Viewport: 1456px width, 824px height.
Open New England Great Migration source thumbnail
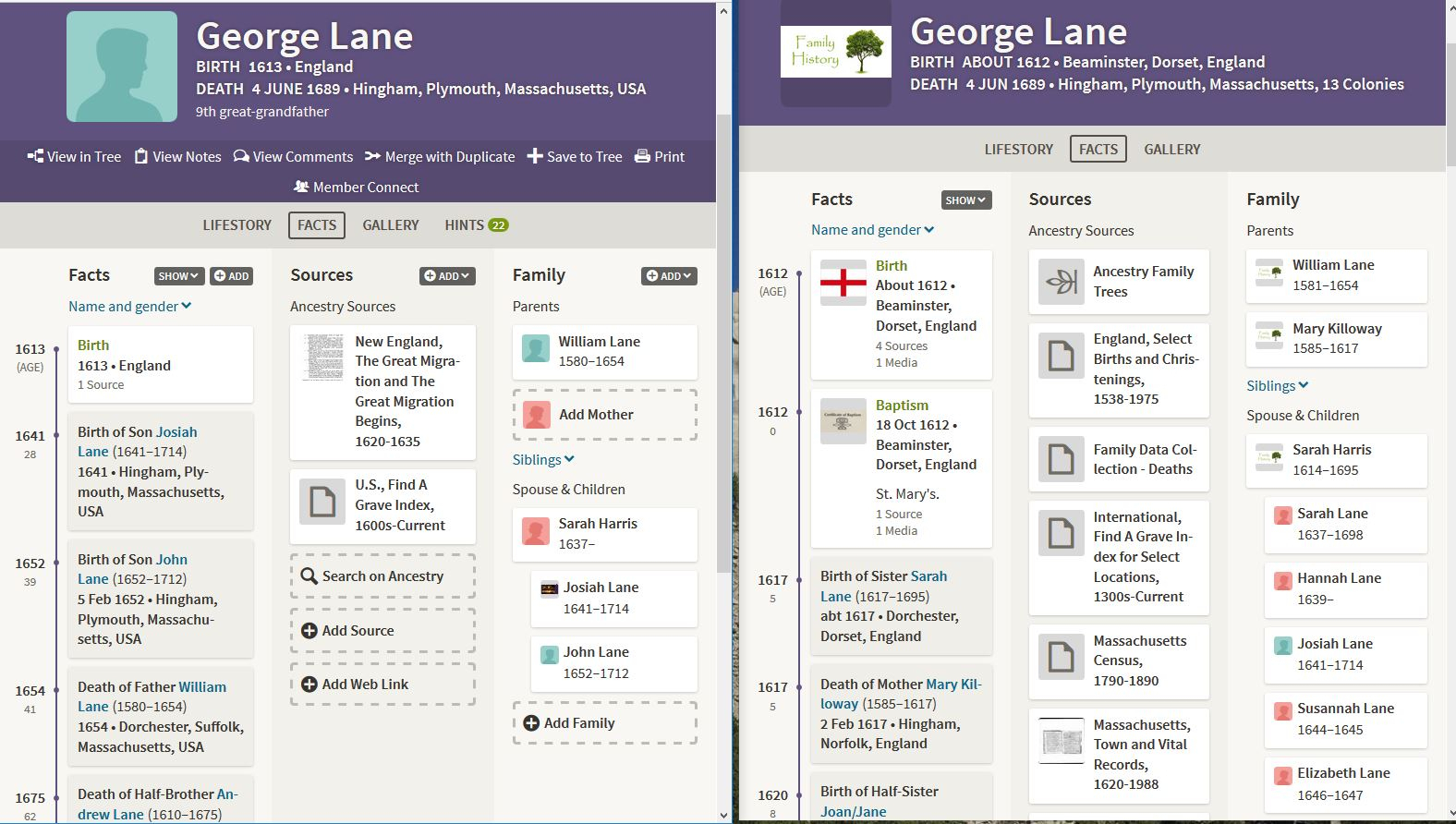click(x=322, y=357)
